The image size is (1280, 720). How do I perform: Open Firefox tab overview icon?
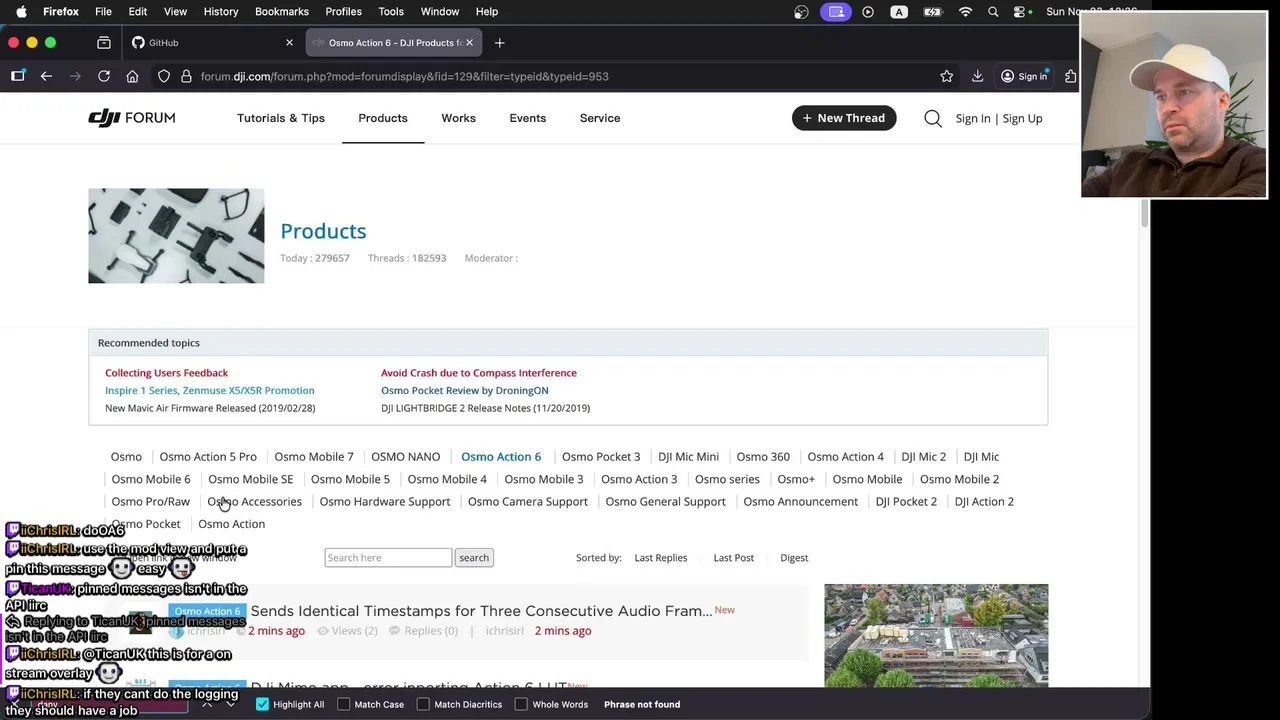[x=104, y=43]
